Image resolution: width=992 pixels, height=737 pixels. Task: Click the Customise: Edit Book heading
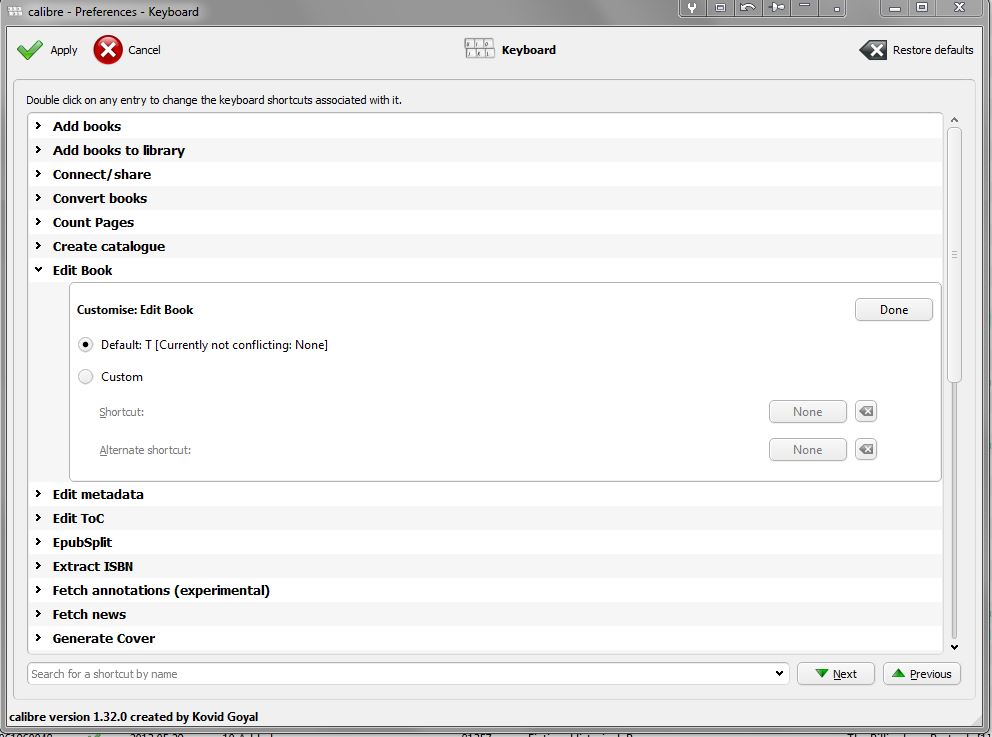coord(135,310)
